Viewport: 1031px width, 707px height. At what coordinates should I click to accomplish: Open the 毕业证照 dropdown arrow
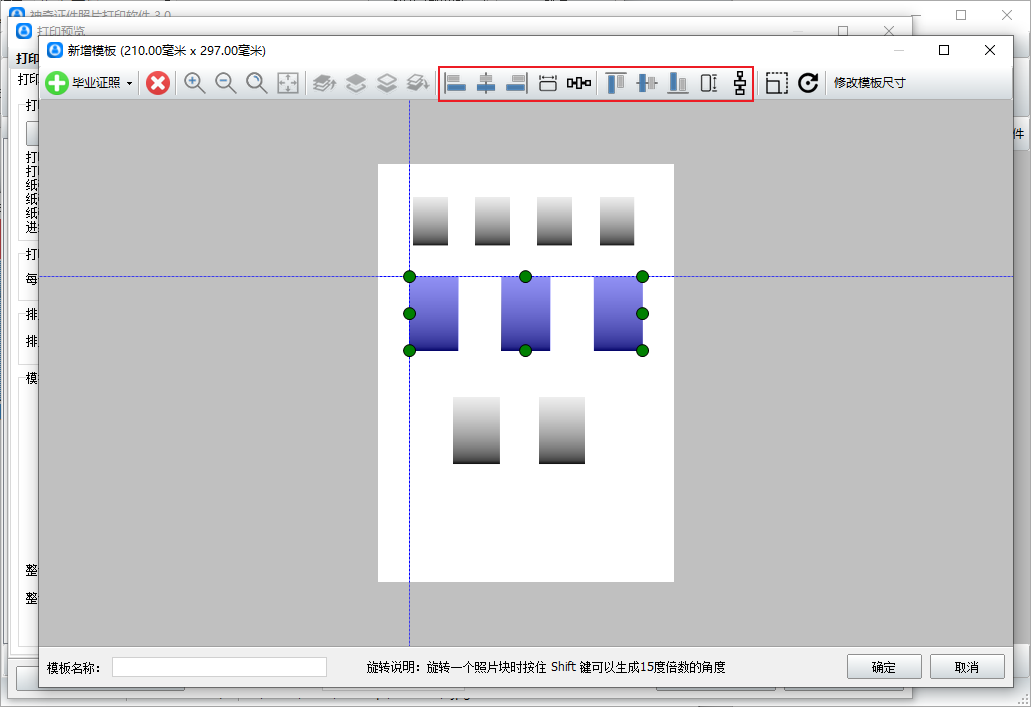(x=129, y=84)
